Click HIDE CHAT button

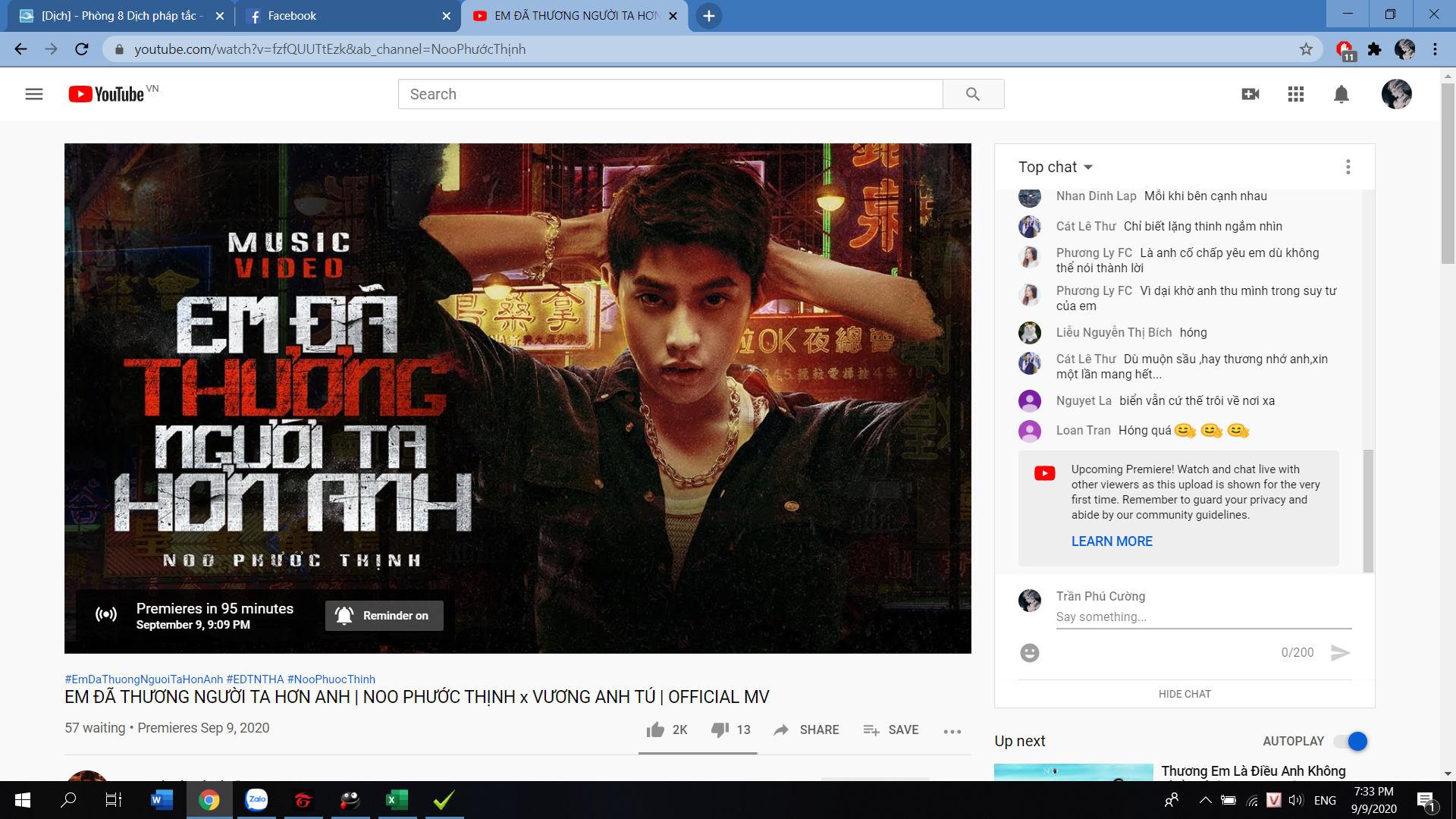1185,694
